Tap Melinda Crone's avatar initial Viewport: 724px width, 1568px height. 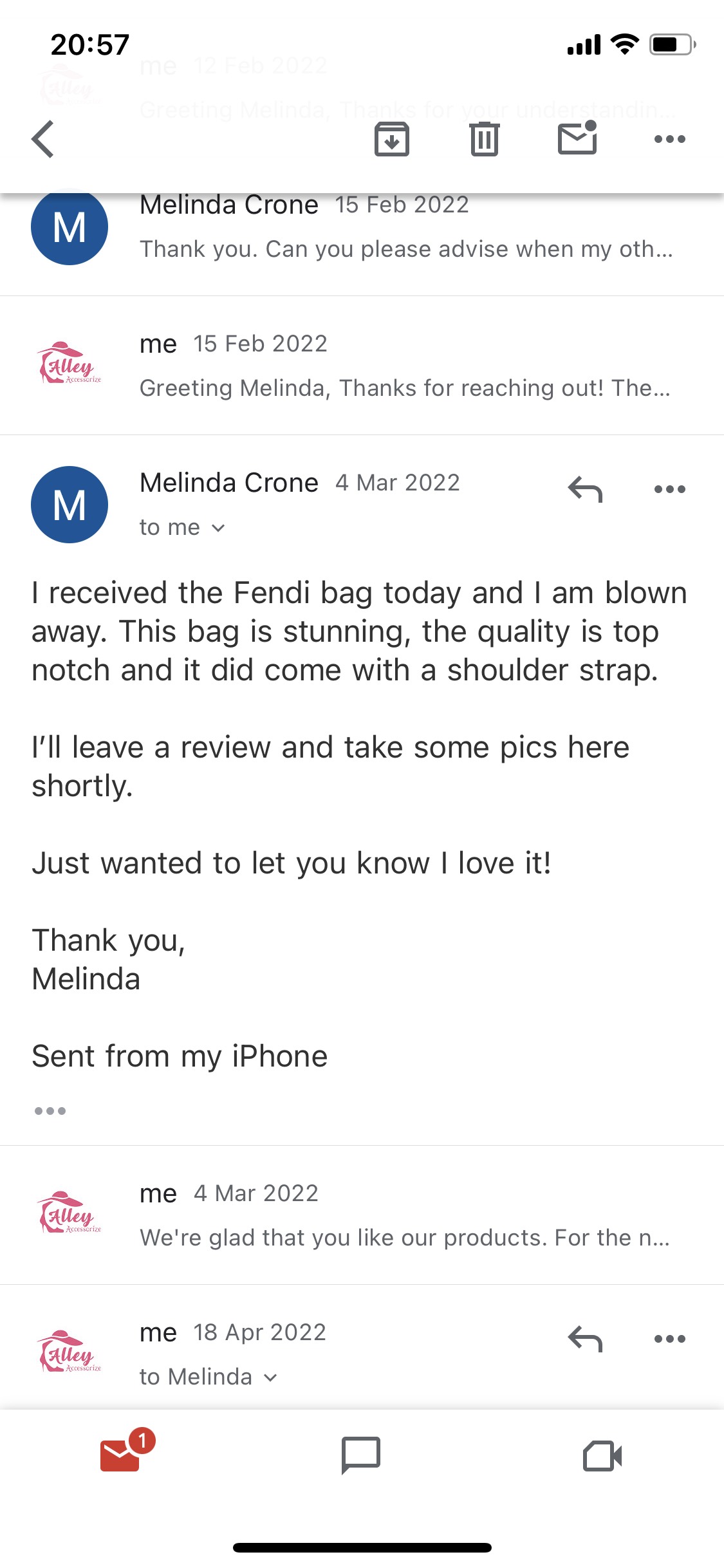(x=70, y=504)
